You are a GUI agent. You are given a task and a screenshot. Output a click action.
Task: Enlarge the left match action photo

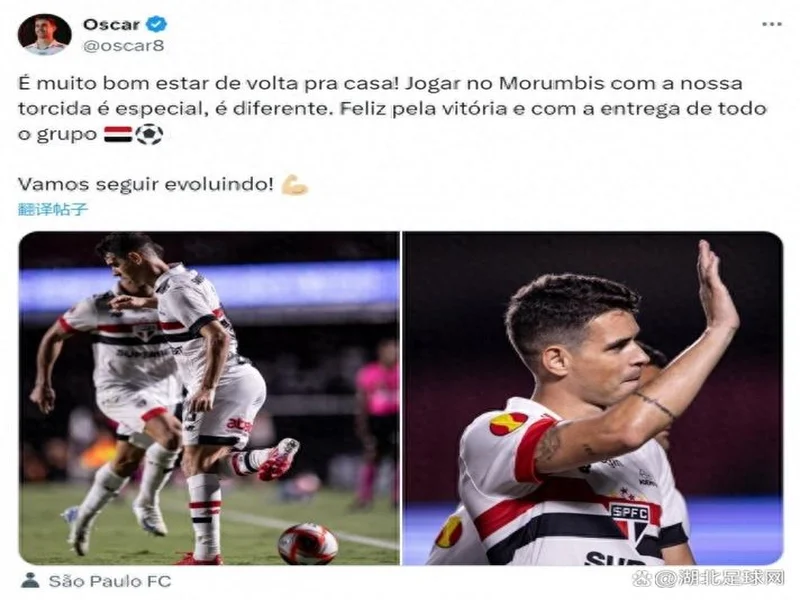(x=209, y=398)
